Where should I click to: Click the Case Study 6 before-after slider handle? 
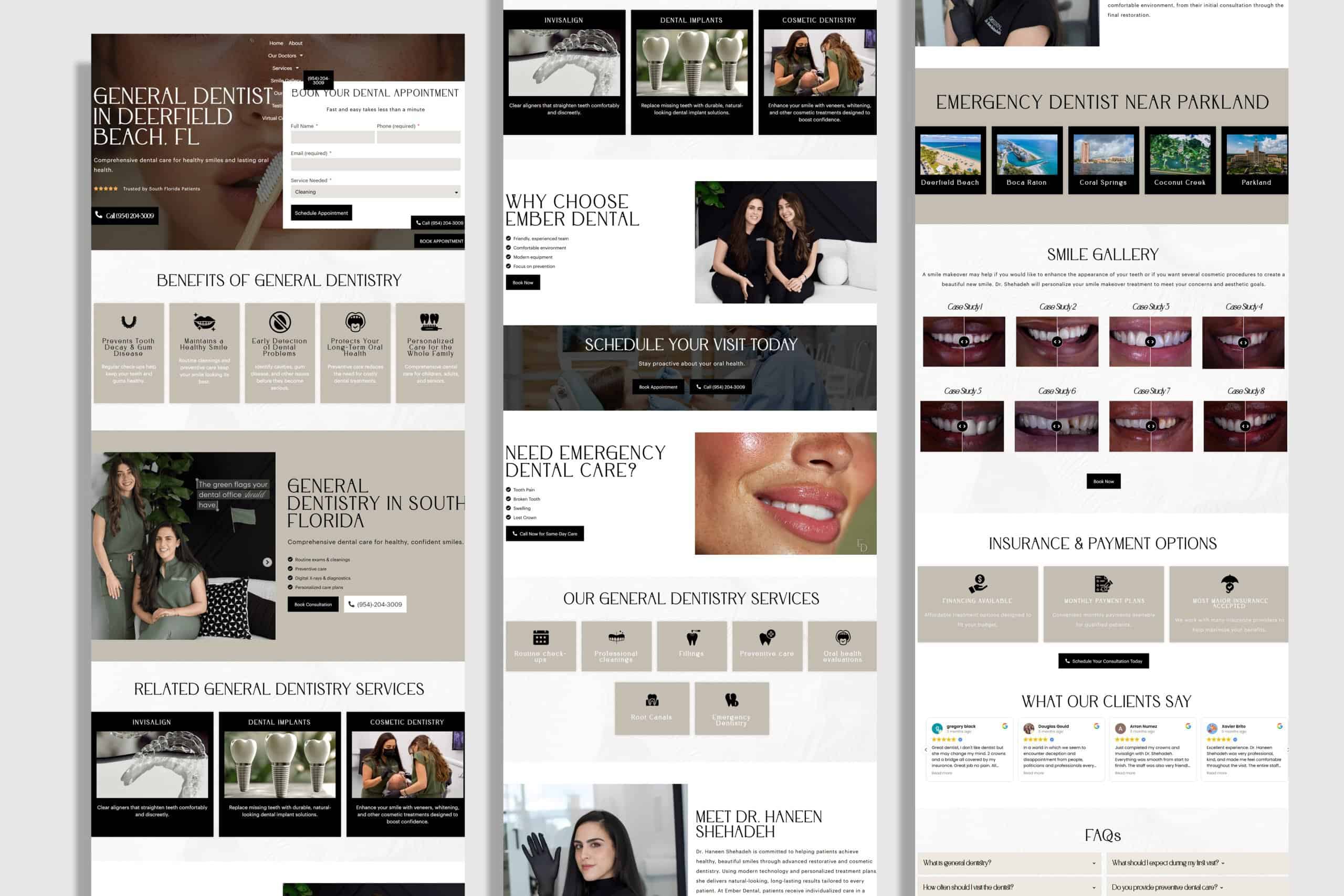[x=1057, y=426]
